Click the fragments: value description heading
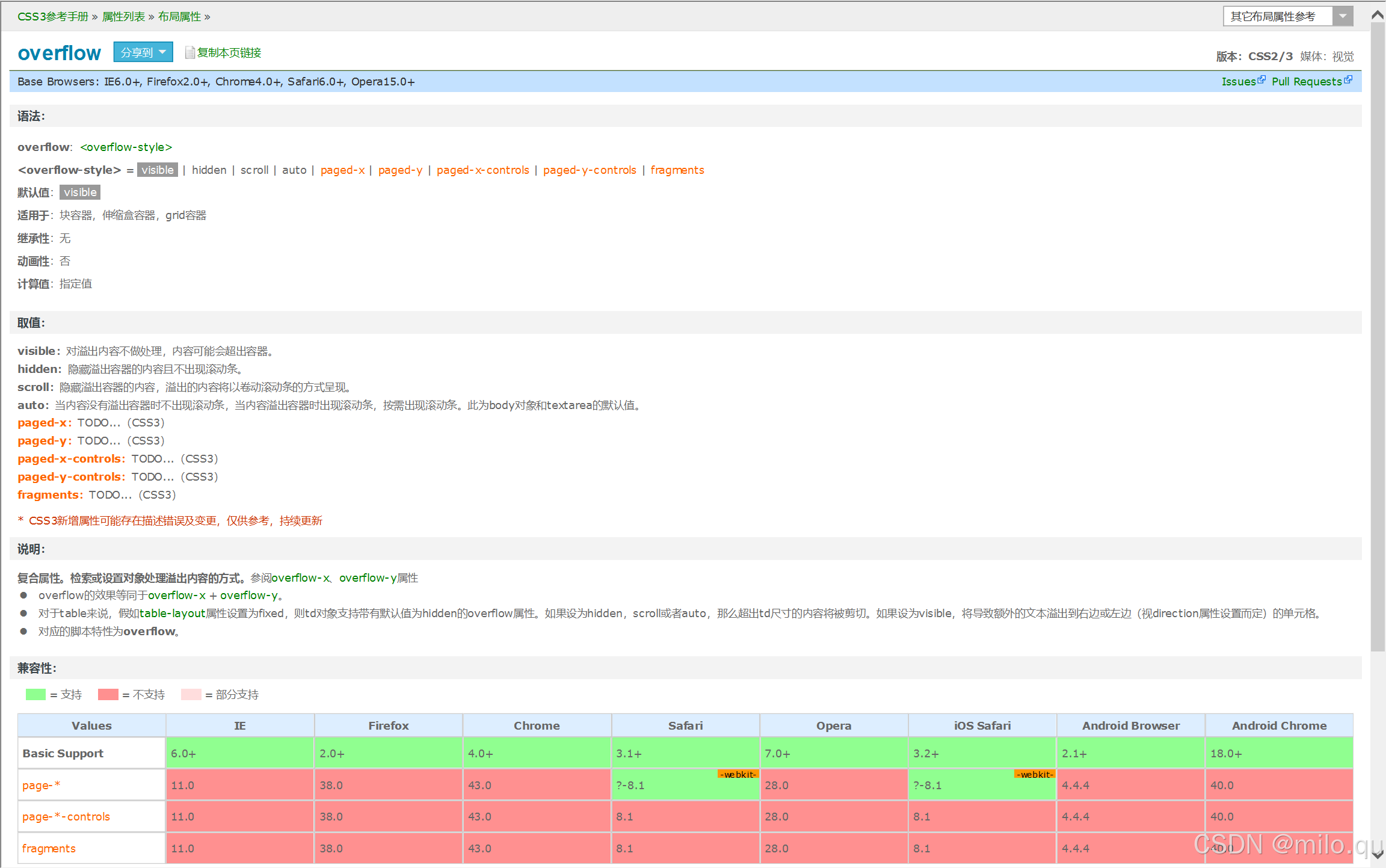The image size is (1386, 868). coord(51,495)
